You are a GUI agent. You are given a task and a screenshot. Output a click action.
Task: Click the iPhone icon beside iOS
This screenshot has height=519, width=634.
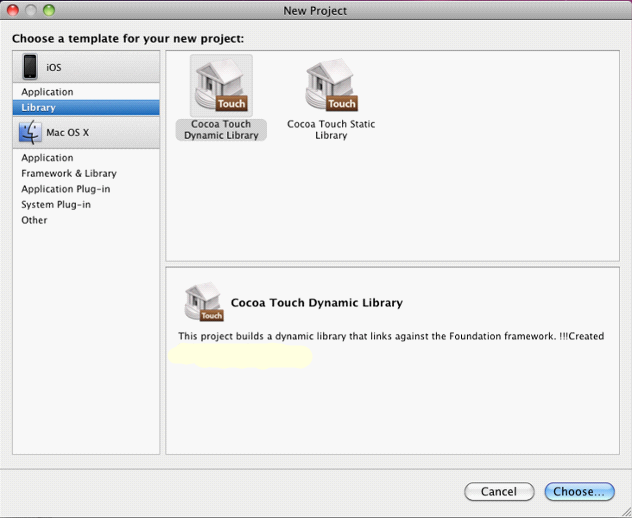[x=30, y=67]
